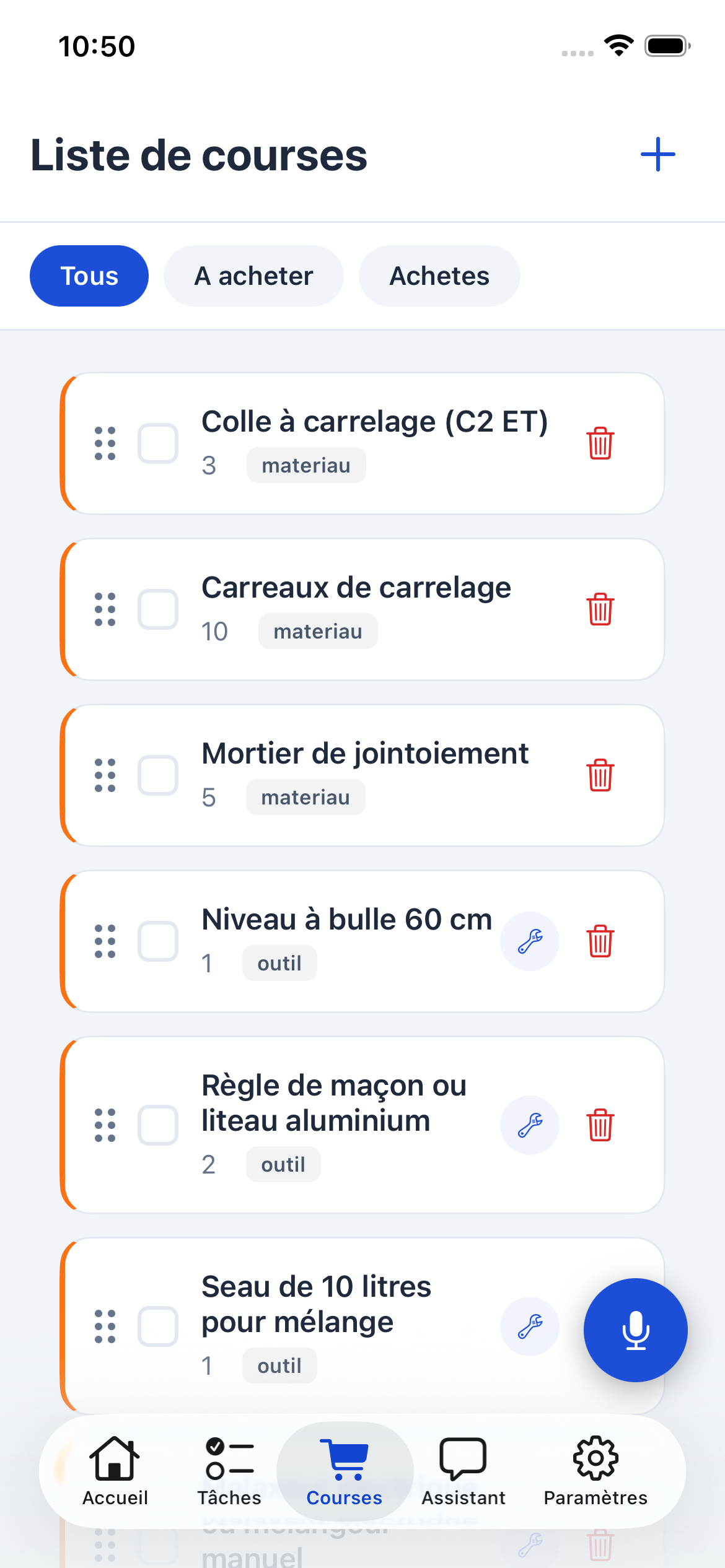The width and height of the screenshot is (725, 1568).
Task: Go to the Assistant tab
Action: pos(463,1471)
